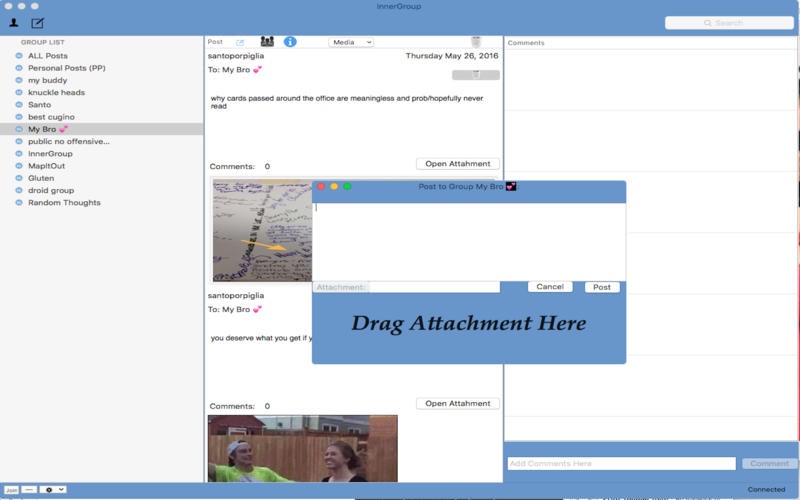Viewport: 800px width, 500px height.
Task: Click the small blue compose icon beside Post label
Action: (x=240, y=42)
